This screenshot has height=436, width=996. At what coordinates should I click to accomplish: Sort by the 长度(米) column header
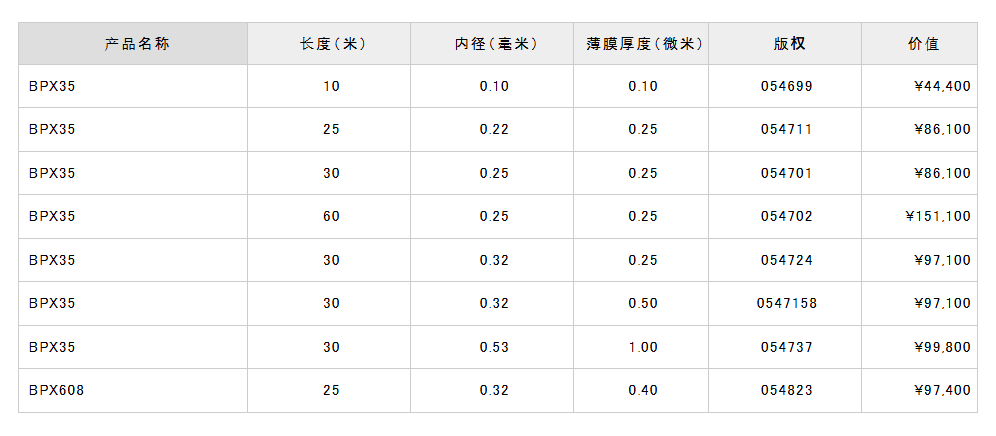(333, 44)
